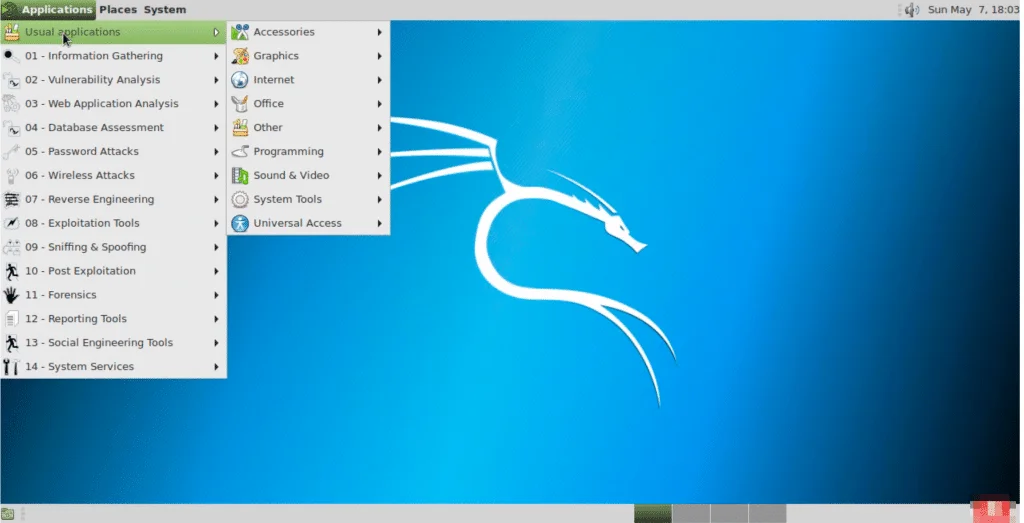
Task: Expand the Other submenu arrow
Action: pos(379,128)
